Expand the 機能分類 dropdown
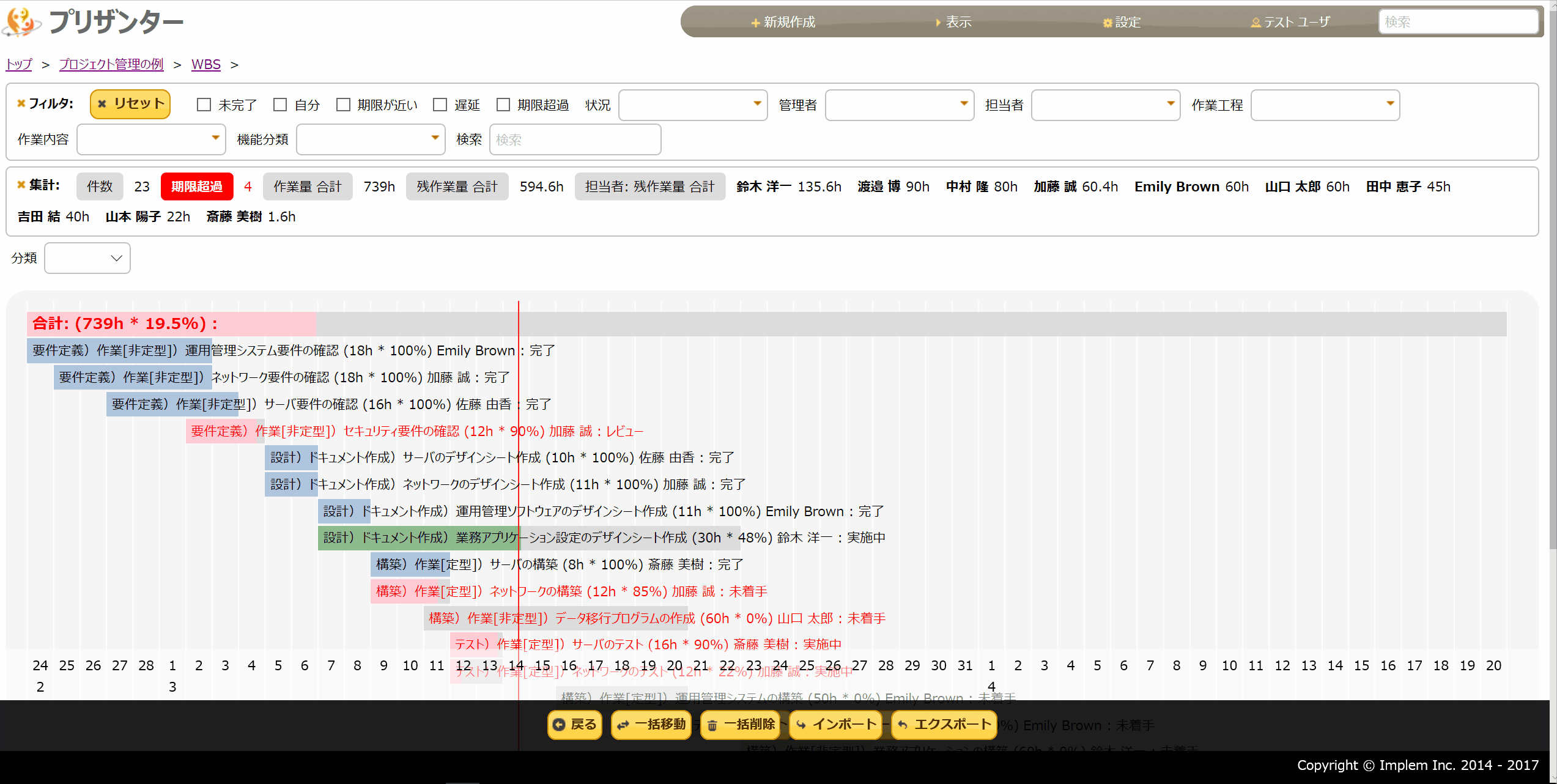Viewport: 1557px width, 784px height. (x=371, y=139)
